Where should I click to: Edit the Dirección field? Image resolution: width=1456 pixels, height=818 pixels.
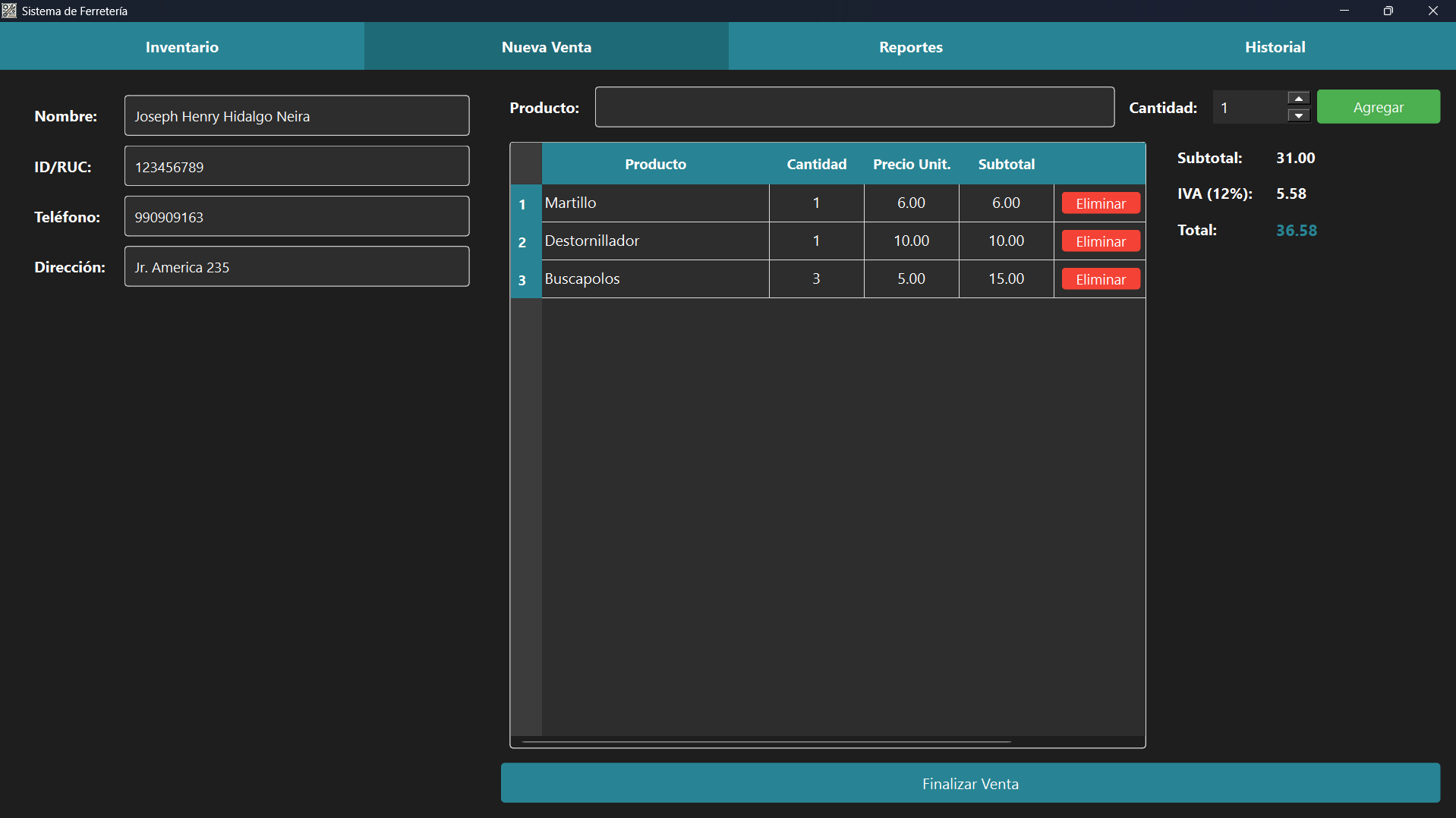click(x=296, y=266)
